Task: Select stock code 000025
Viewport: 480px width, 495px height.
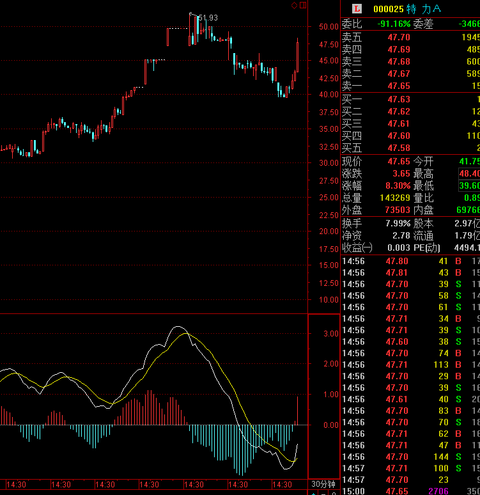Action: 388,9
